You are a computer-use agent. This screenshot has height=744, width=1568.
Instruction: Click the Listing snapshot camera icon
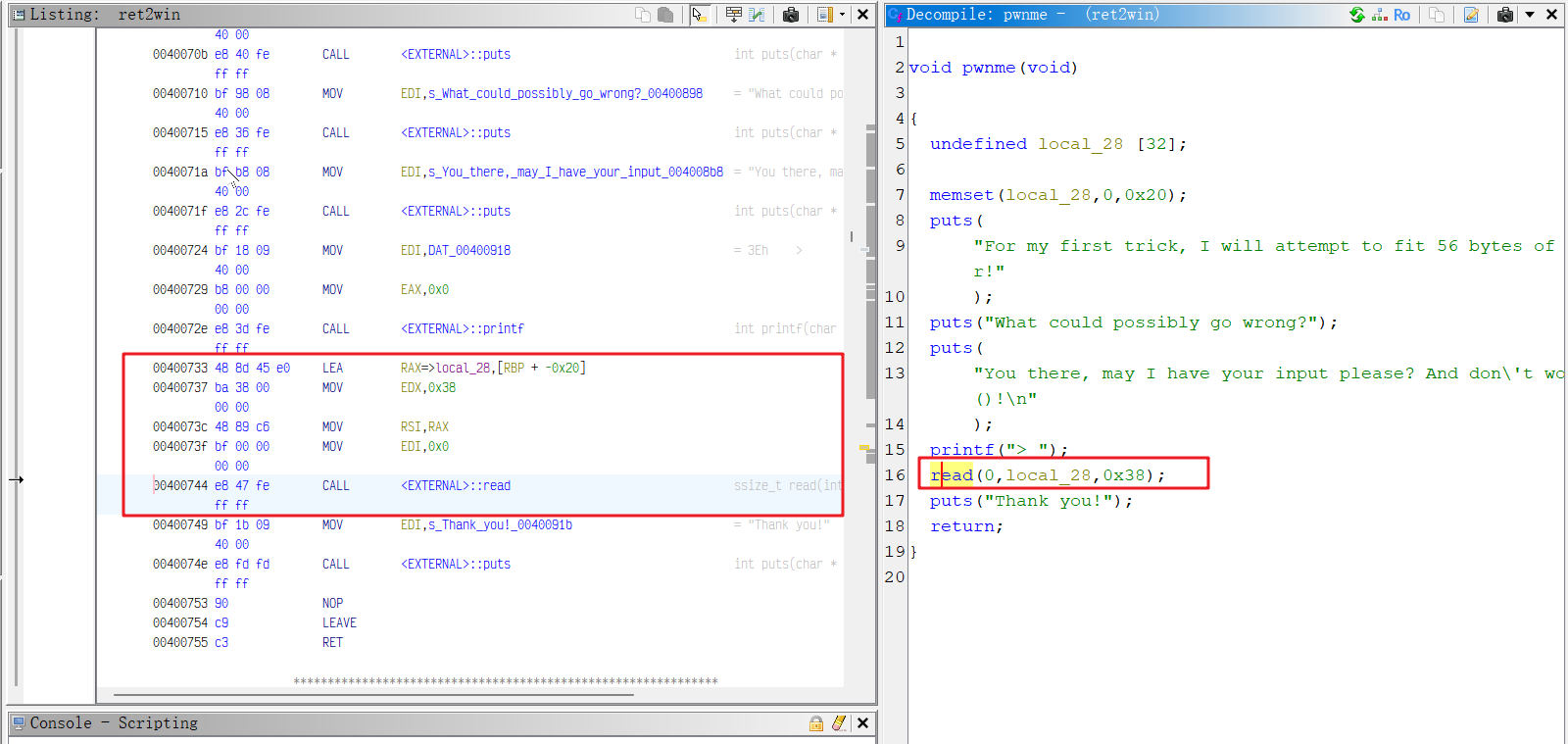791,15
